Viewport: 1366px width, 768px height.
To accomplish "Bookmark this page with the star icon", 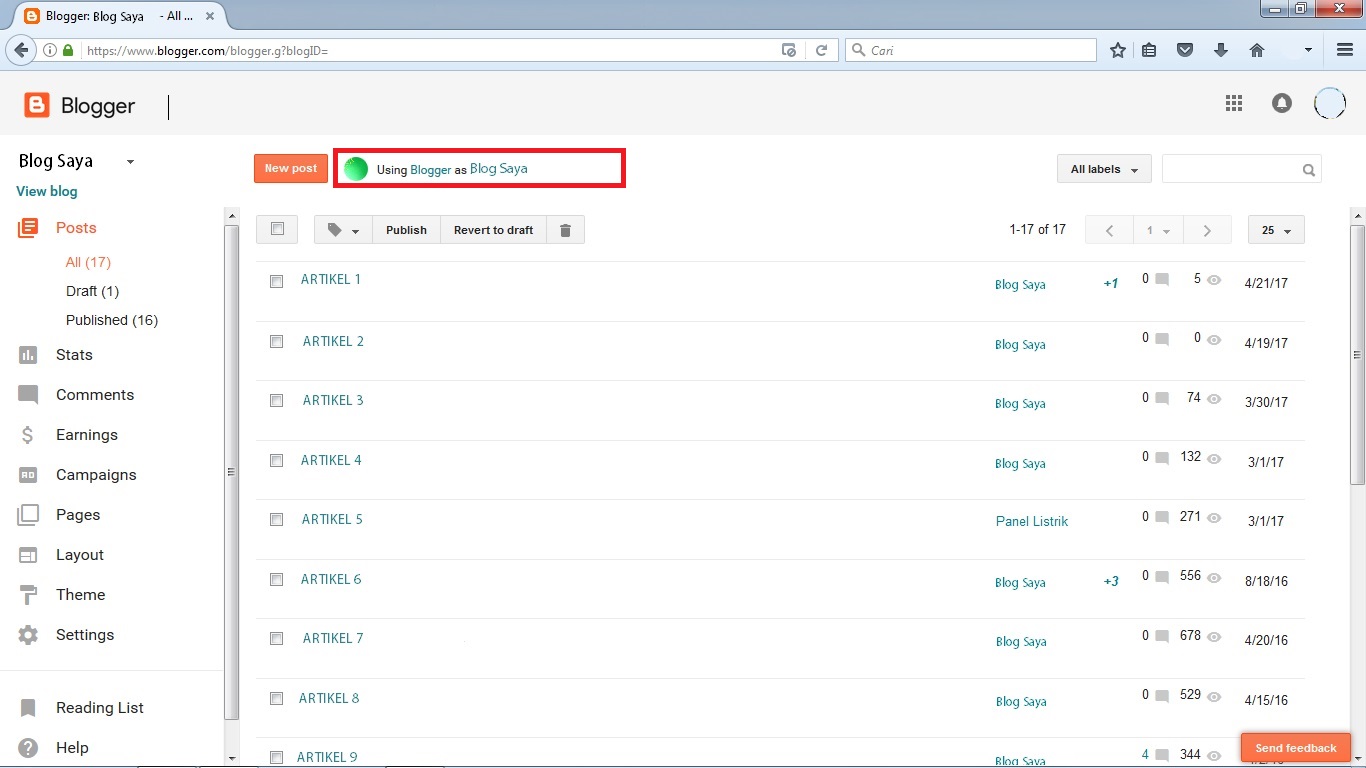I will pyautogui.click(x=1118, y=50).
